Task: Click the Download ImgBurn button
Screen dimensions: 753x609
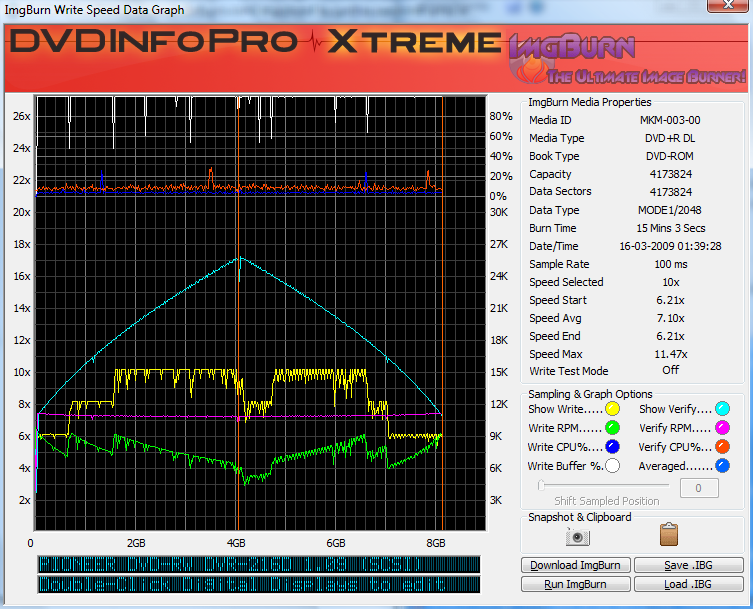Action: [x=575, y=565]
